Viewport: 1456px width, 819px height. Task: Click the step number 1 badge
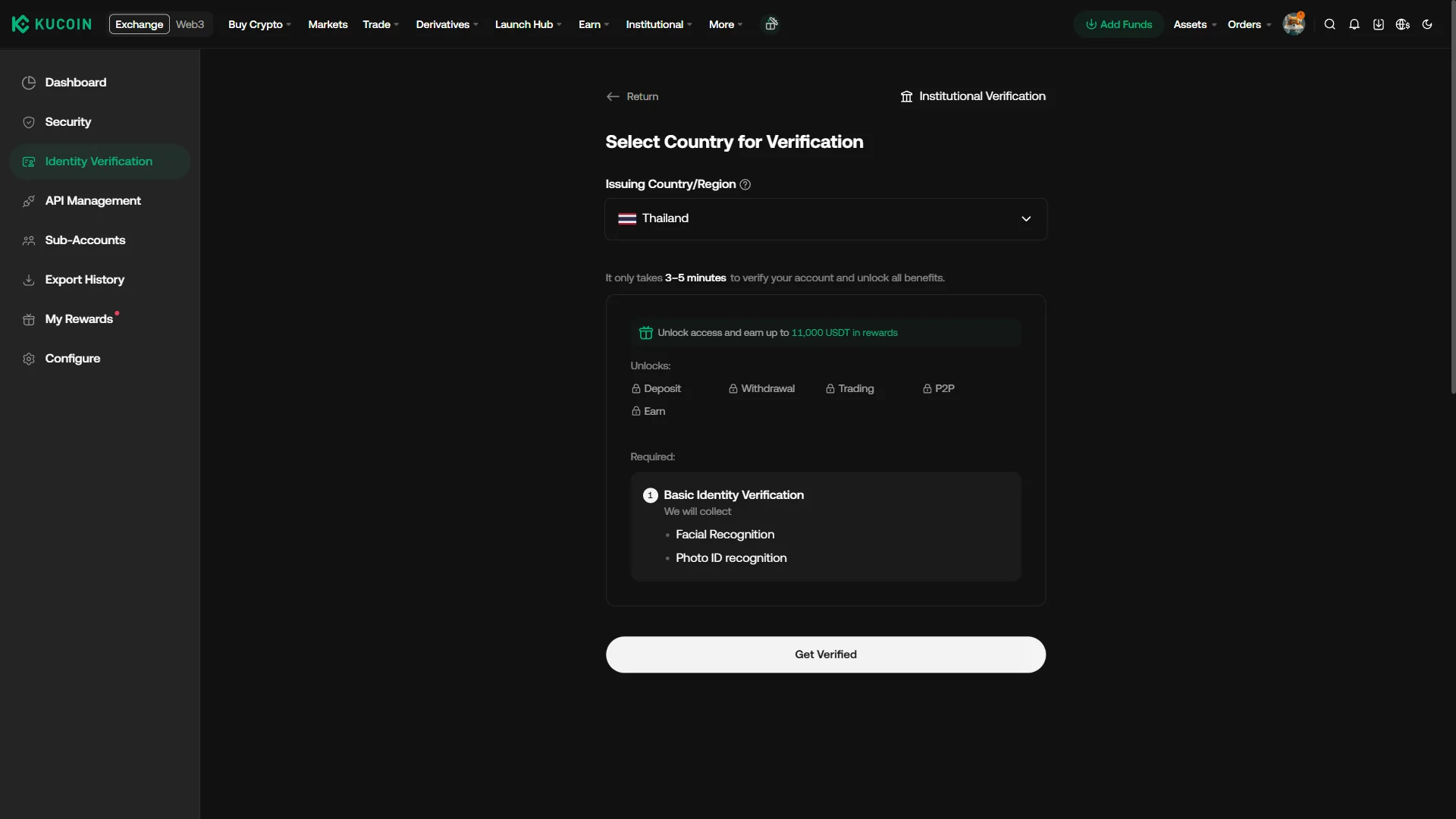650,495
